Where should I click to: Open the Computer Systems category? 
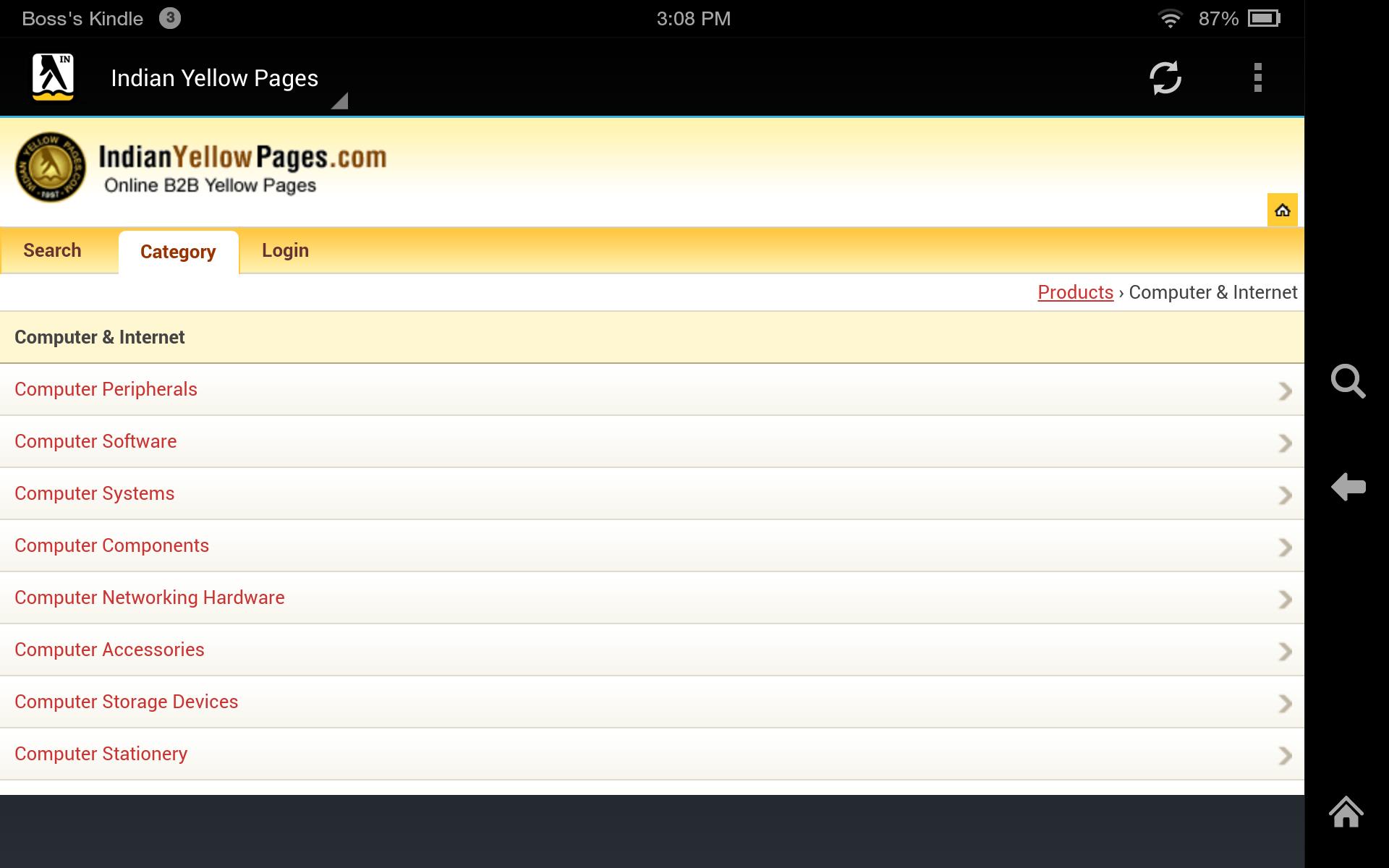pyautogui.click(x=94, y=493)
